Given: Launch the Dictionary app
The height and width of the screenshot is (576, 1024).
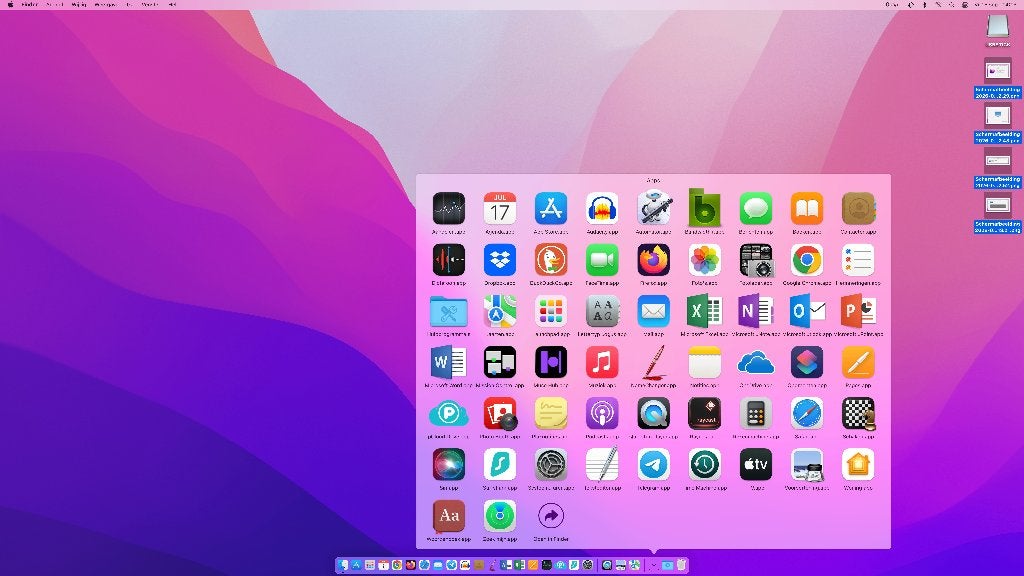Looking at the screenshot, I should pos(449,516).
